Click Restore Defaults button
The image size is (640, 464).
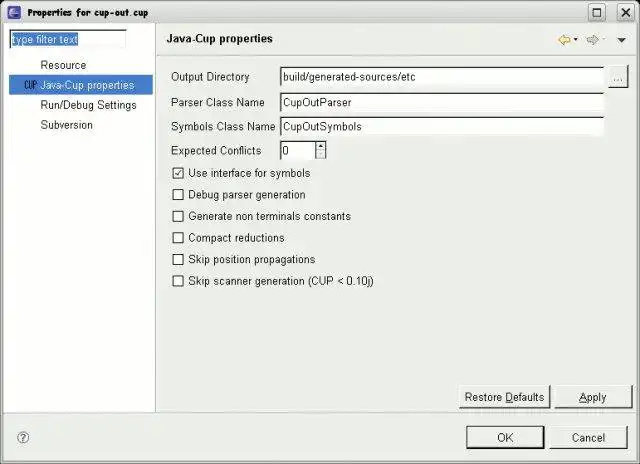[x=504, y=397]
